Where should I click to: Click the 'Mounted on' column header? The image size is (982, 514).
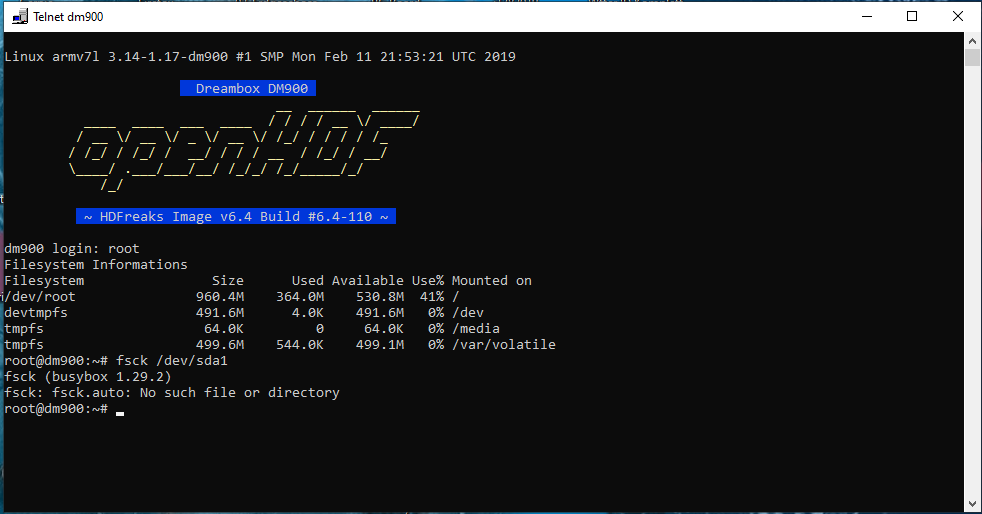coord(492,280)
